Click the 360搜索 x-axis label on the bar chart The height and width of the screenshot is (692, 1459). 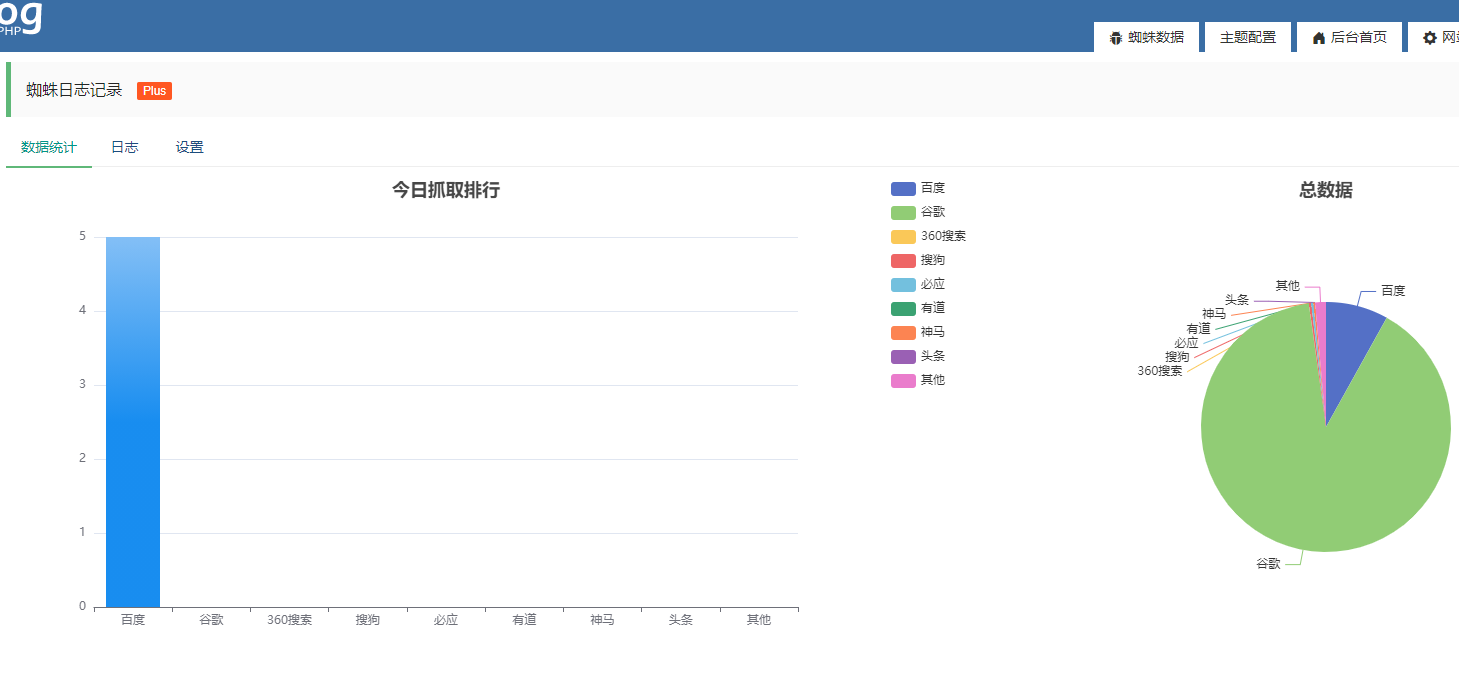[289, 620]
